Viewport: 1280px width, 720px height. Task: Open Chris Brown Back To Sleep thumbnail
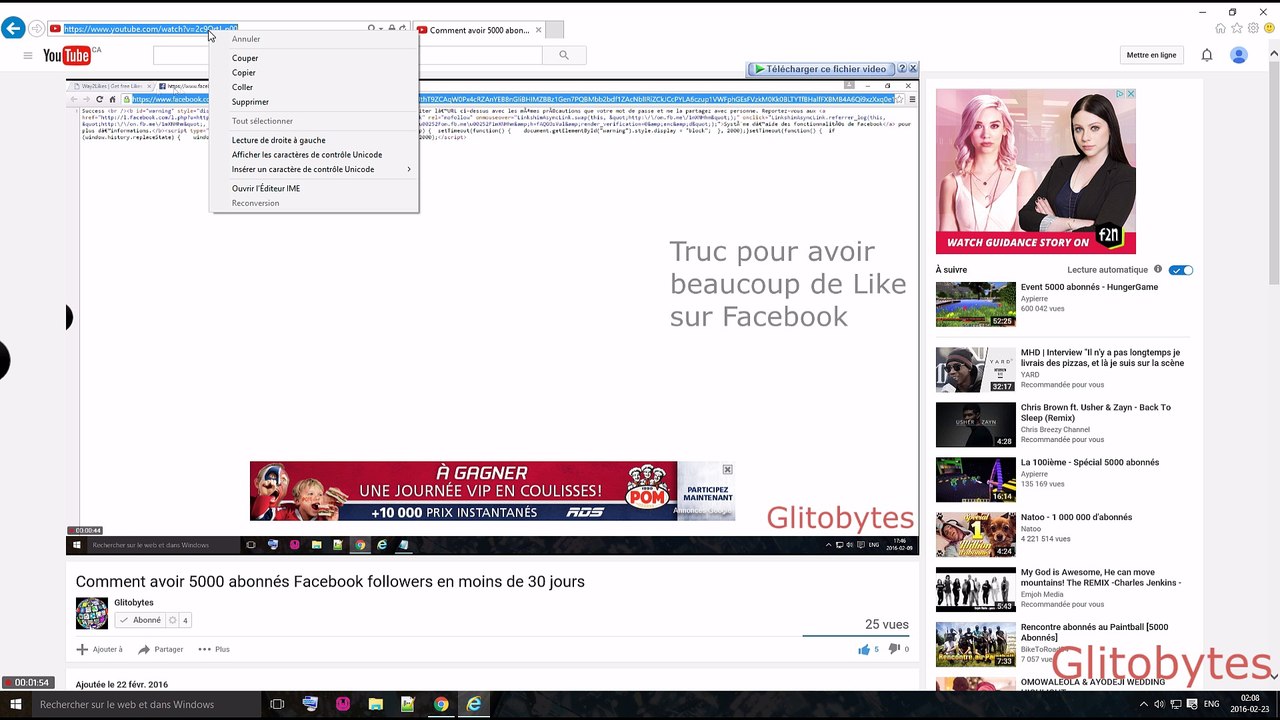tap(975, 425)
